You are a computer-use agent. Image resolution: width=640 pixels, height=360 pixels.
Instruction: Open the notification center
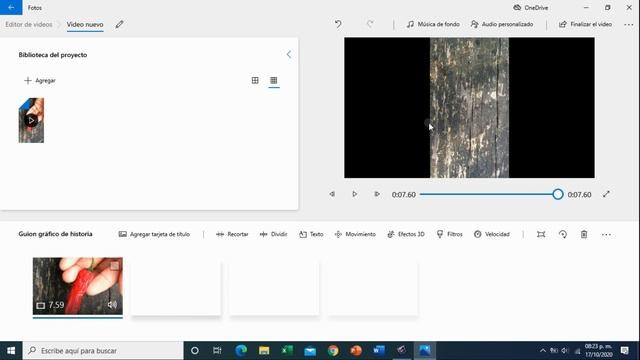(624, 351)
